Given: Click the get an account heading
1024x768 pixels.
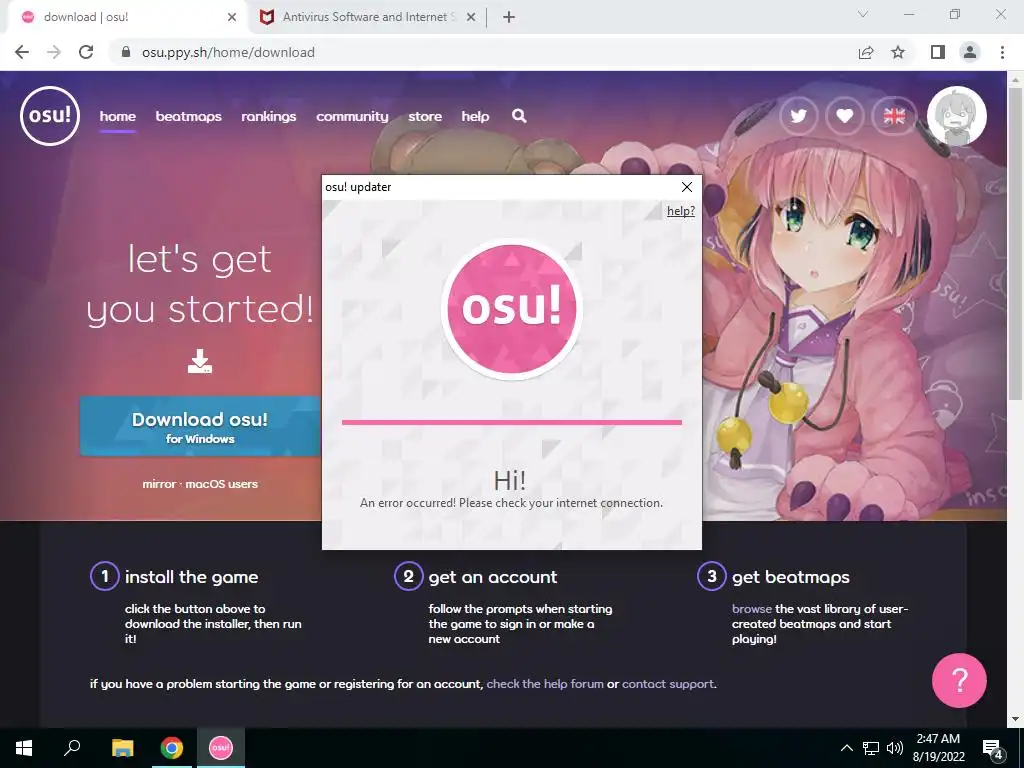Looking at the screenshot, I should pyautogui.click(x=492, y=577).
